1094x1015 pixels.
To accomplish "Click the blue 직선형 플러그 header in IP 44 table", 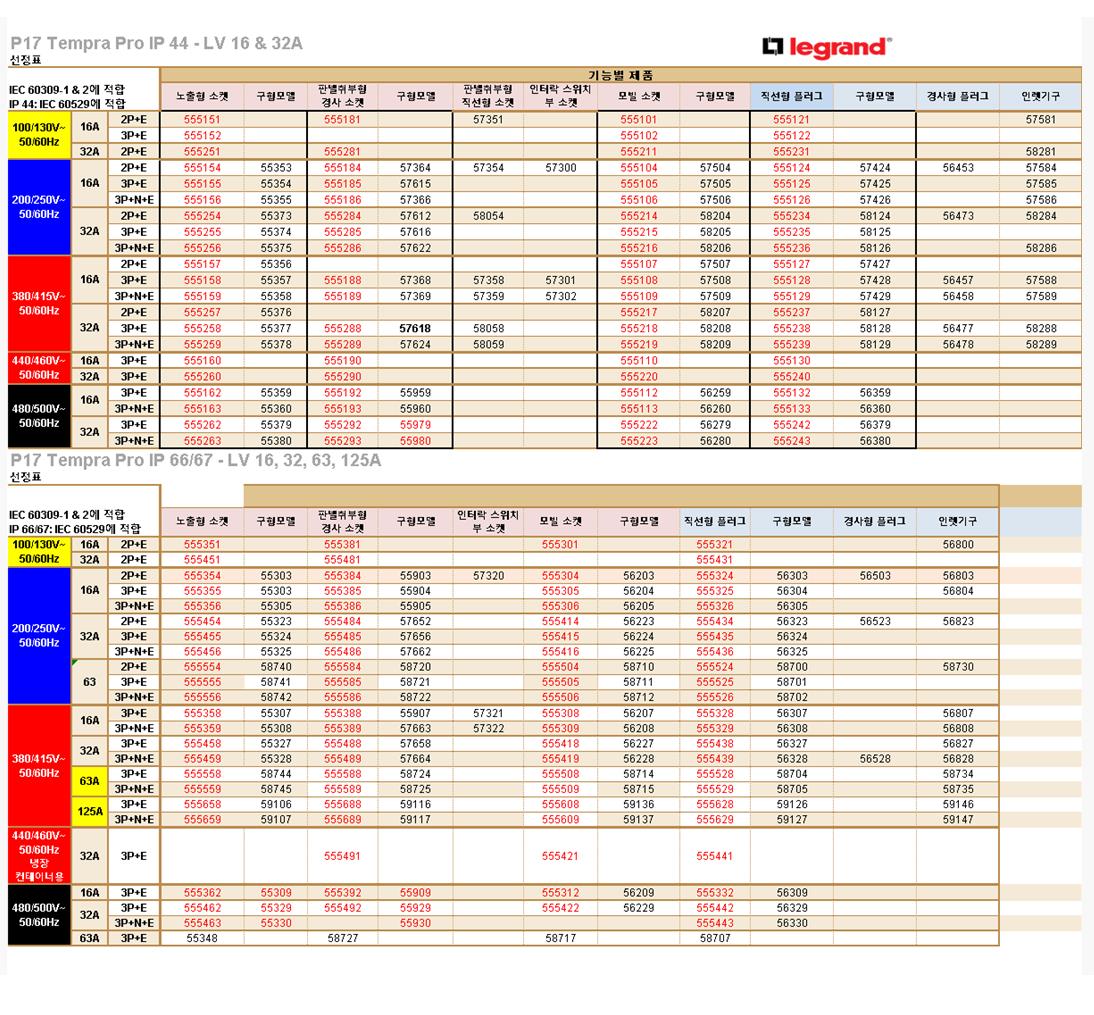I will [791, 97].
